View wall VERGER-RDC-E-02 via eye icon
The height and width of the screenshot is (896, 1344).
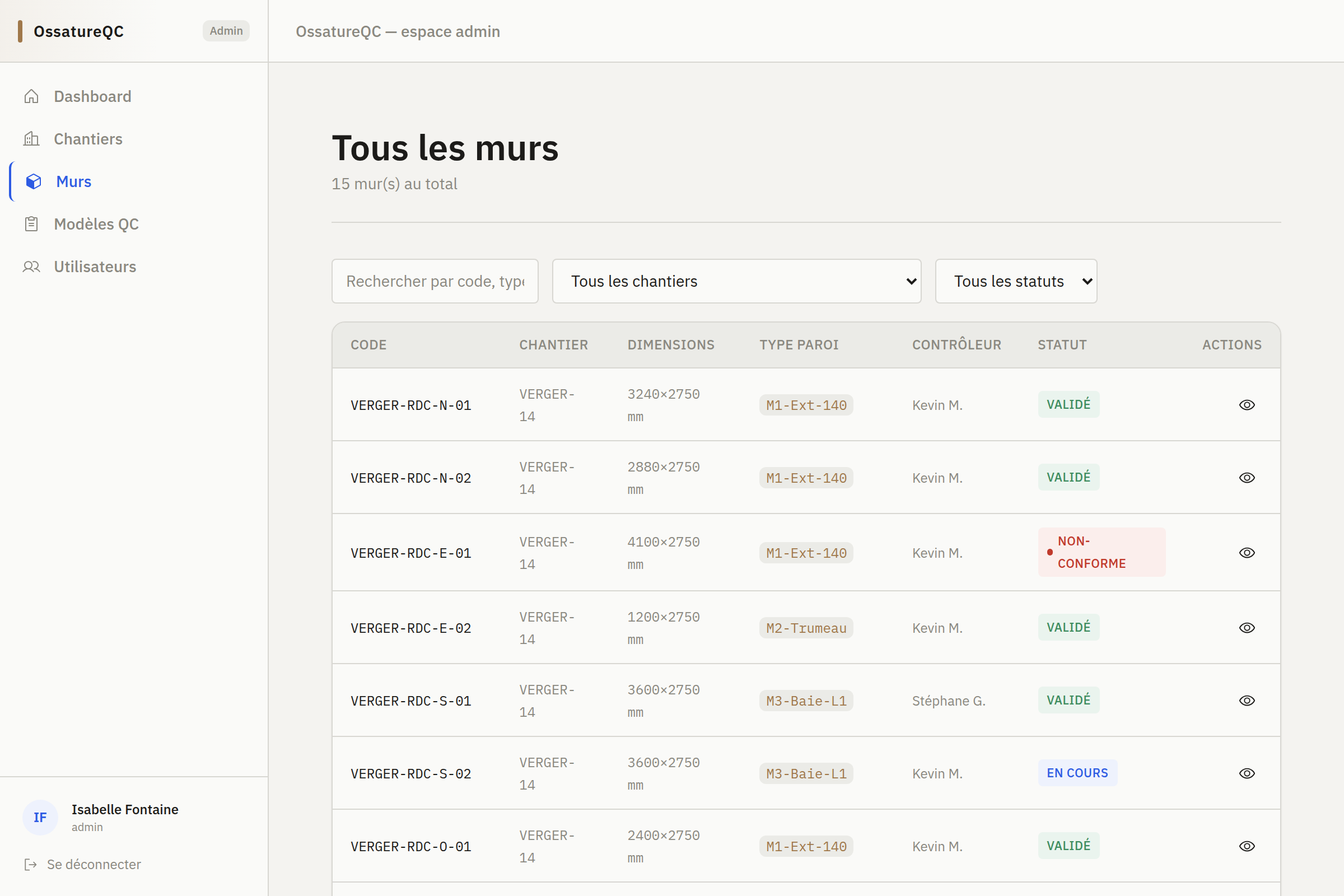(1247, 627)
